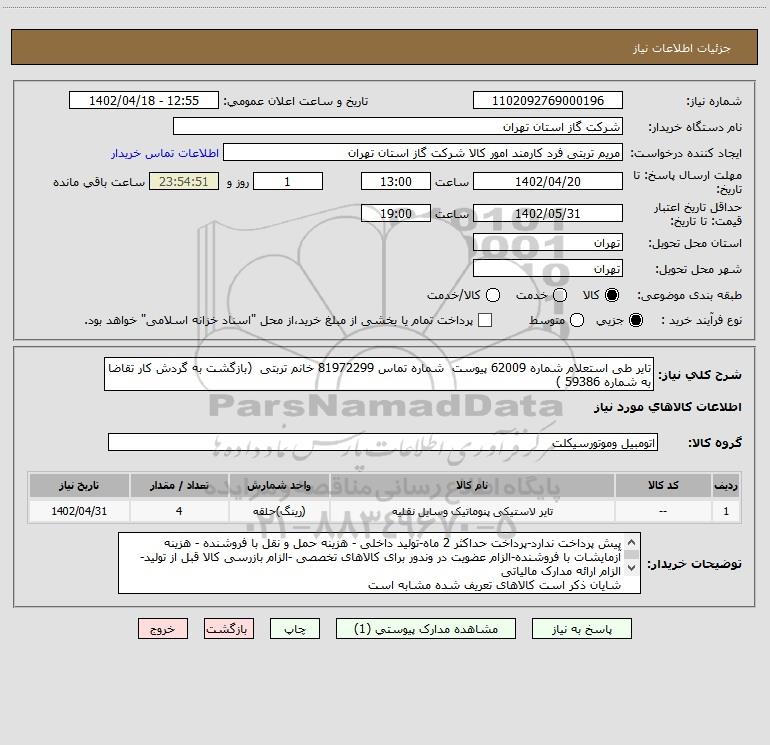Click the delivery city field تهران

[x=548, y=269]
